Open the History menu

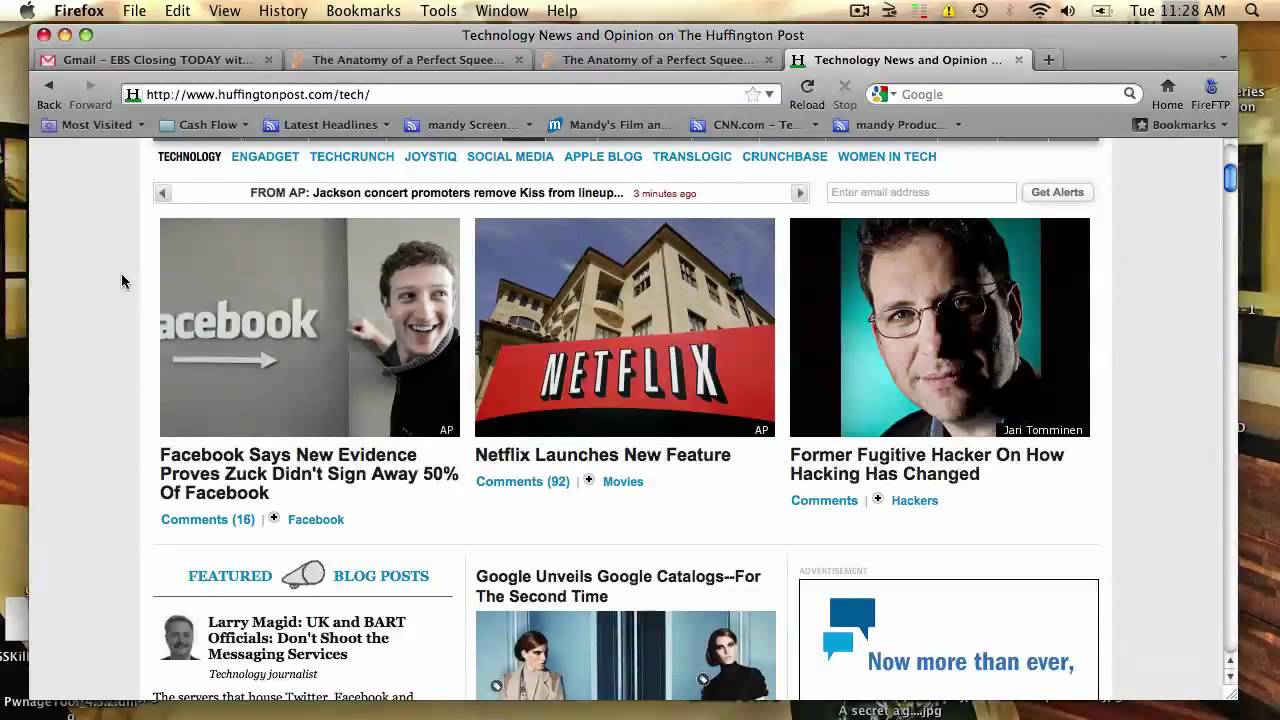click(x=283, y=11)
